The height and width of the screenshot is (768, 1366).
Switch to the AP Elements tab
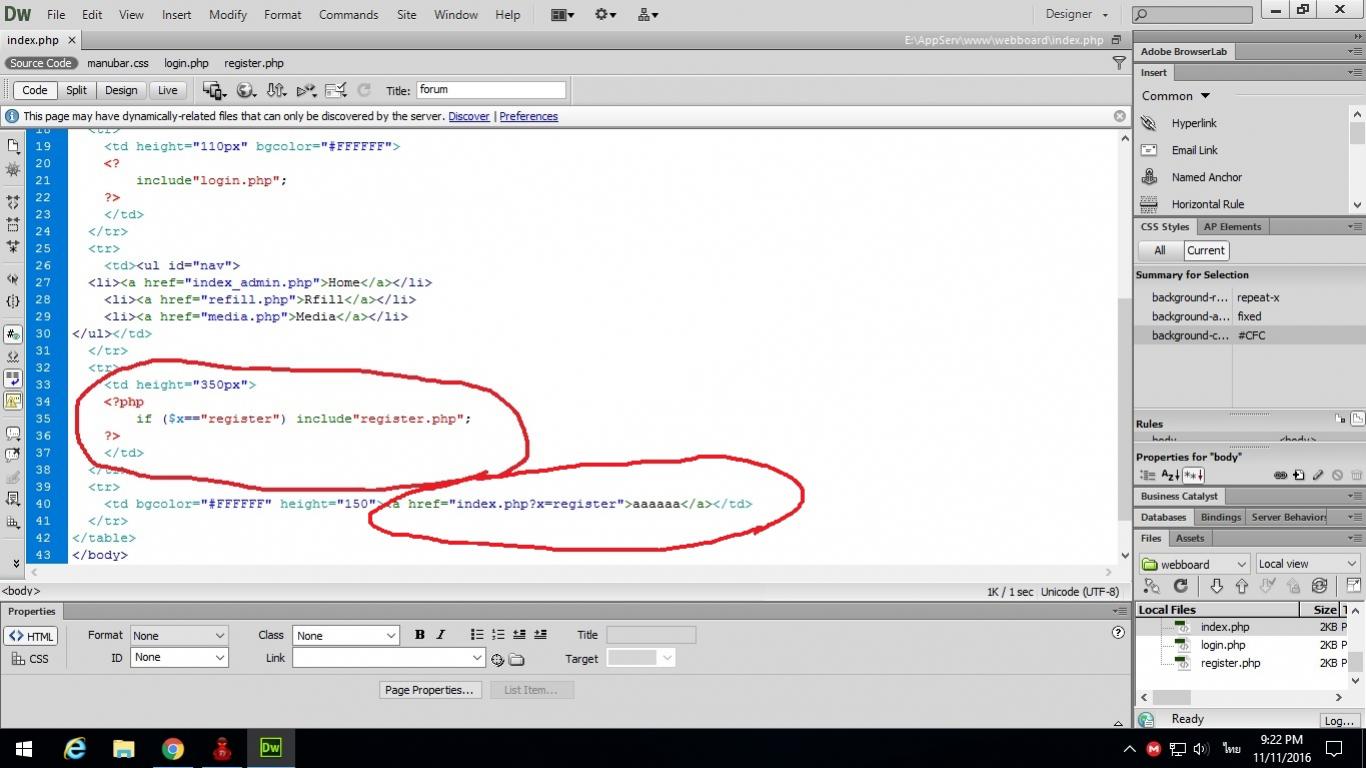tap(1233, 227)
